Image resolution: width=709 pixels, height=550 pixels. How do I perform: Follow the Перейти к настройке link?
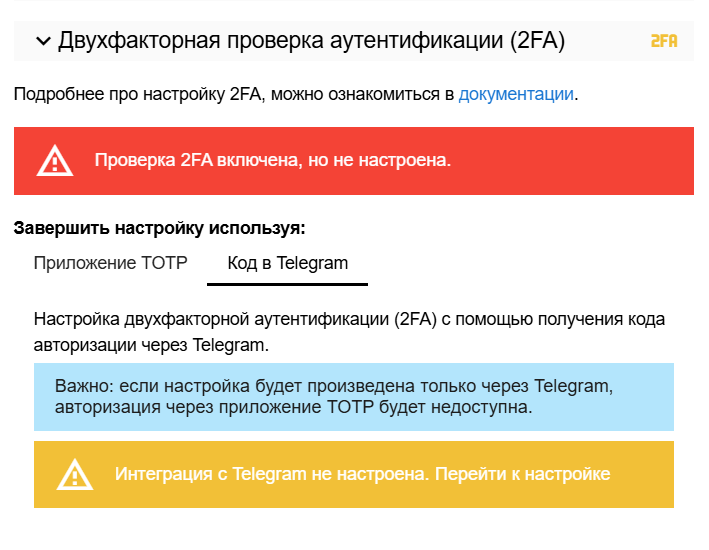coord(522,474)
